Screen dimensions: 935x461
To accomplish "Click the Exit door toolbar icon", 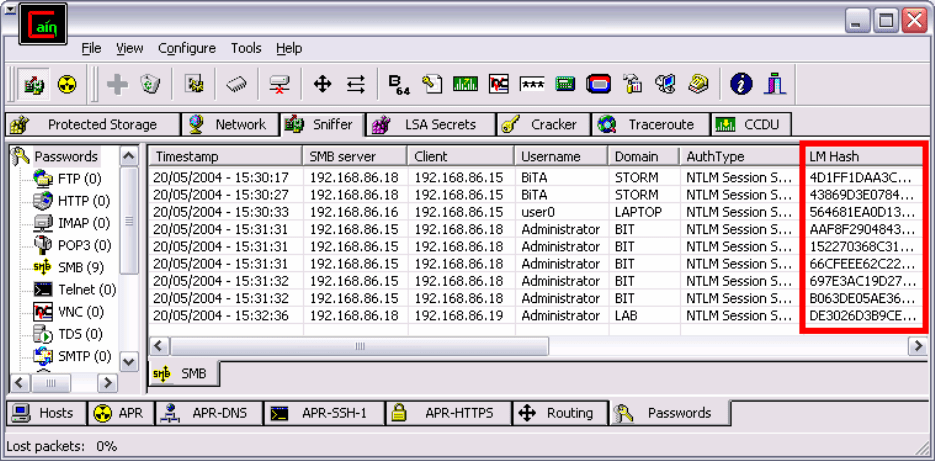I will coord(775,84).
